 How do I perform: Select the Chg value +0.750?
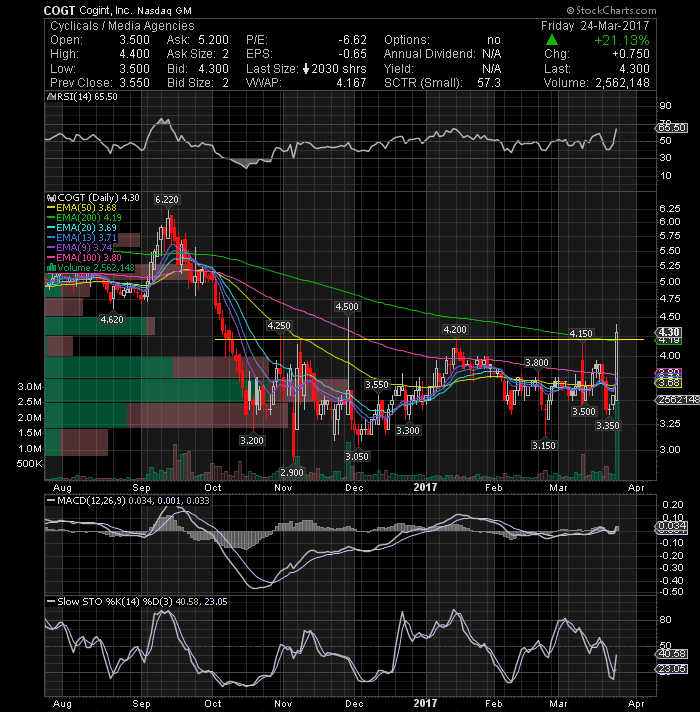631,54
